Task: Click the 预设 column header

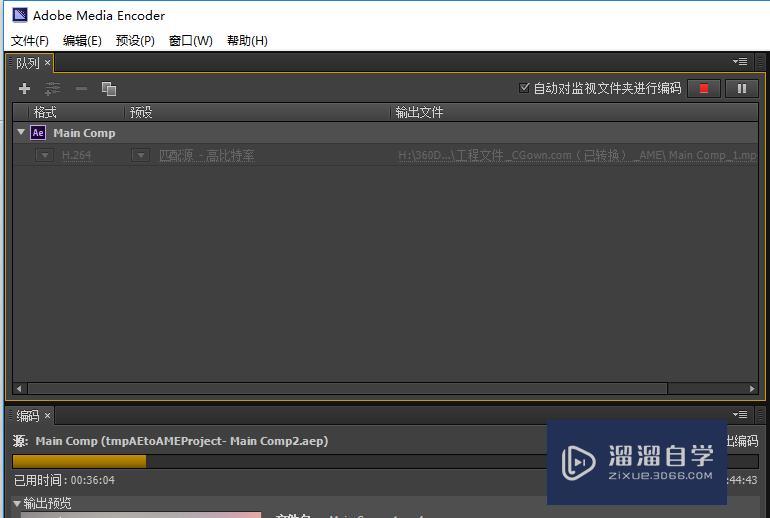Action: click(141, 112)
